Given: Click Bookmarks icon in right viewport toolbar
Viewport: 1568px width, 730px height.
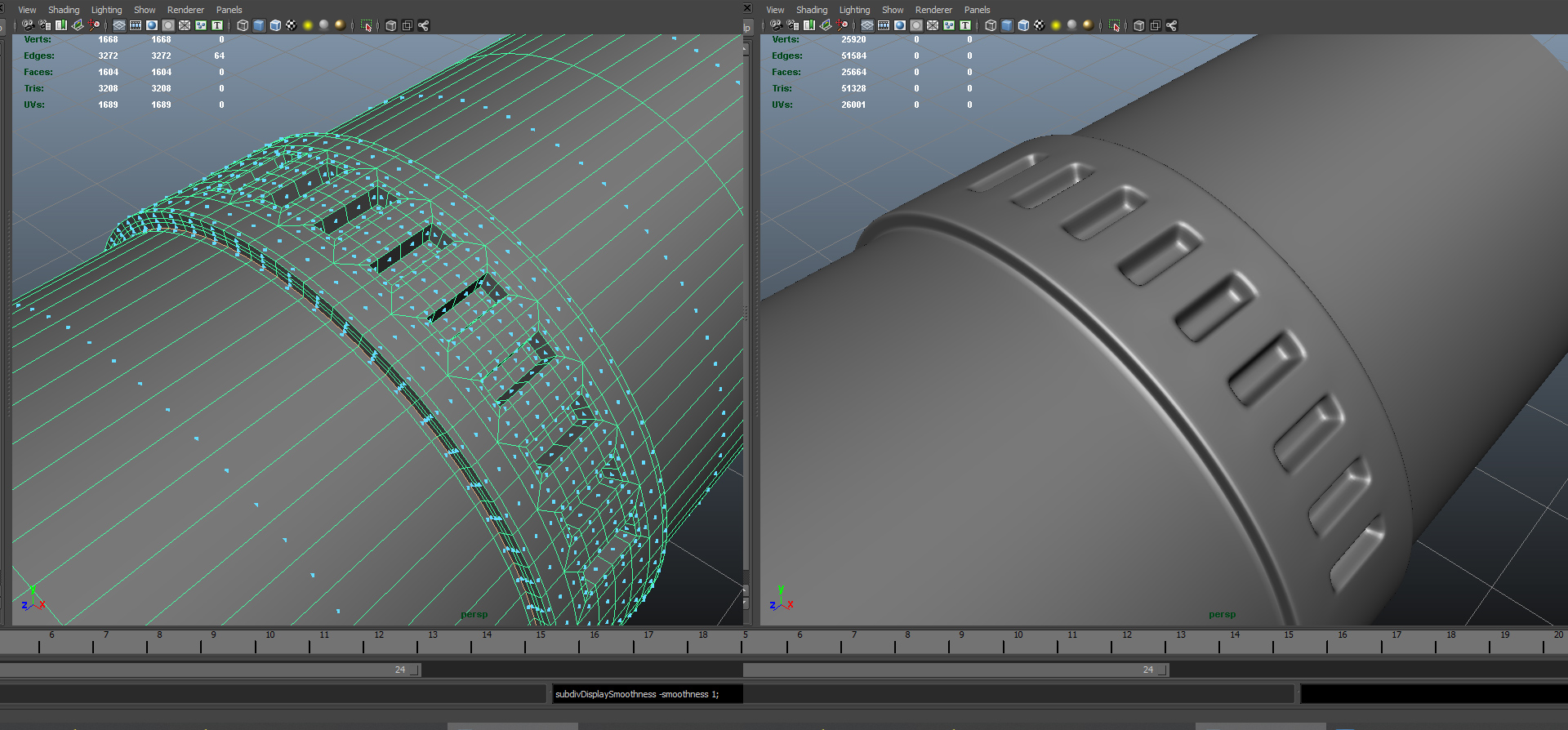Looking at the screenshot, I should tap(809, 25).
